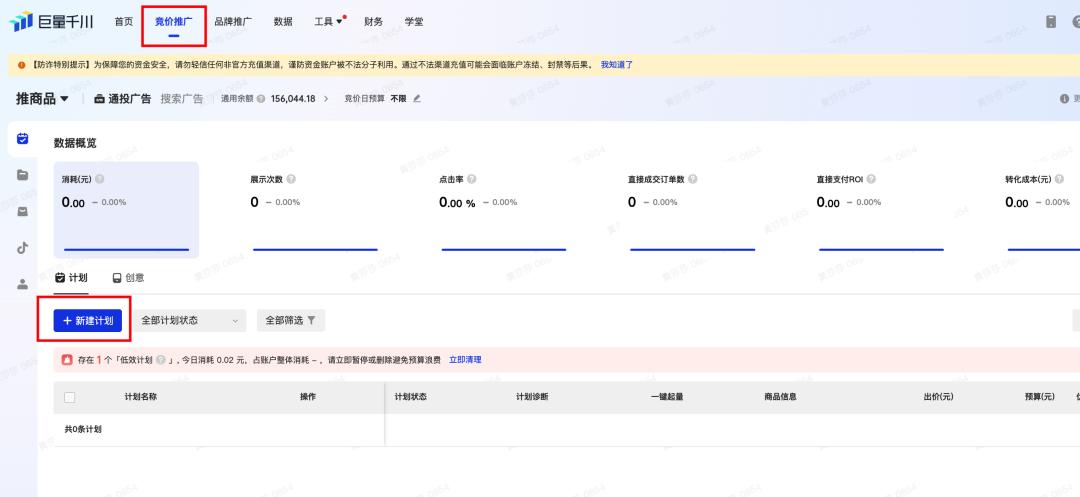This screenshot has width=1080, height=497.
Task: Click the 一键起量 column header
Action: (x=667, y=397)
